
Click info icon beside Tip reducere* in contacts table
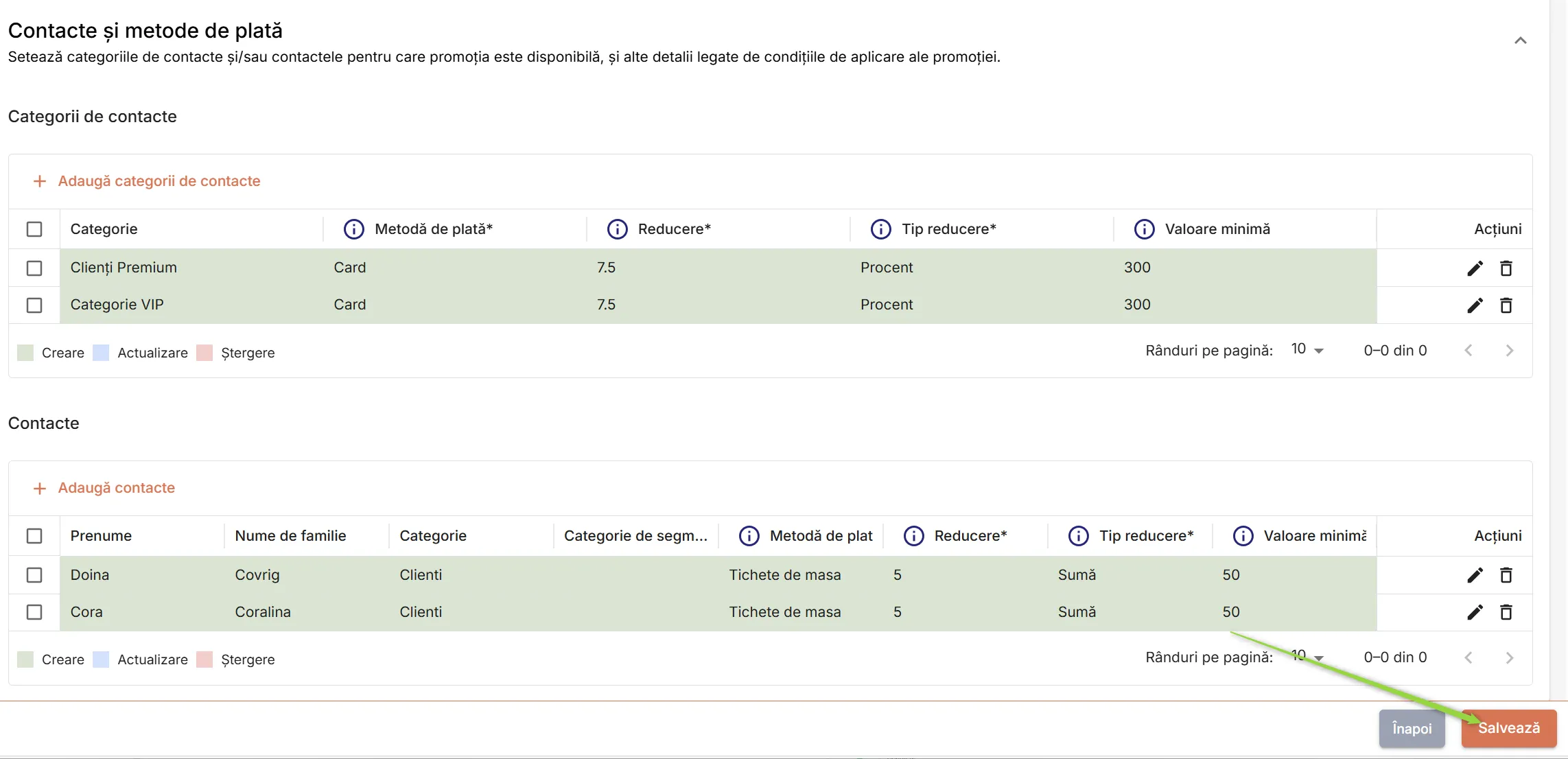click(1079, 536)
